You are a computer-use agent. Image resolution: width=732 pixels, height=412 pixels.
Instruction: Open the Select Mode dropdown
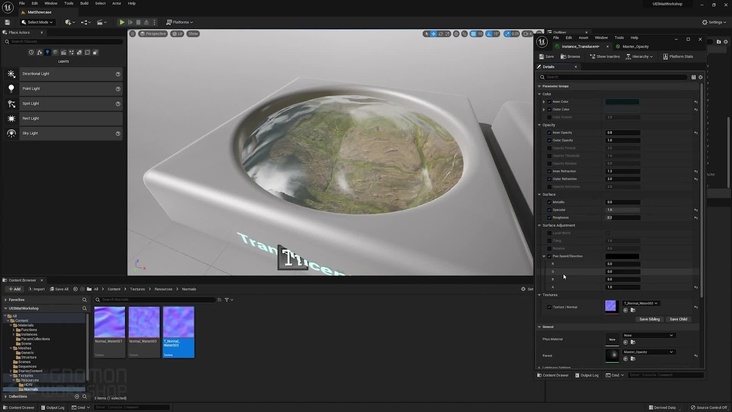coord(40,21)
